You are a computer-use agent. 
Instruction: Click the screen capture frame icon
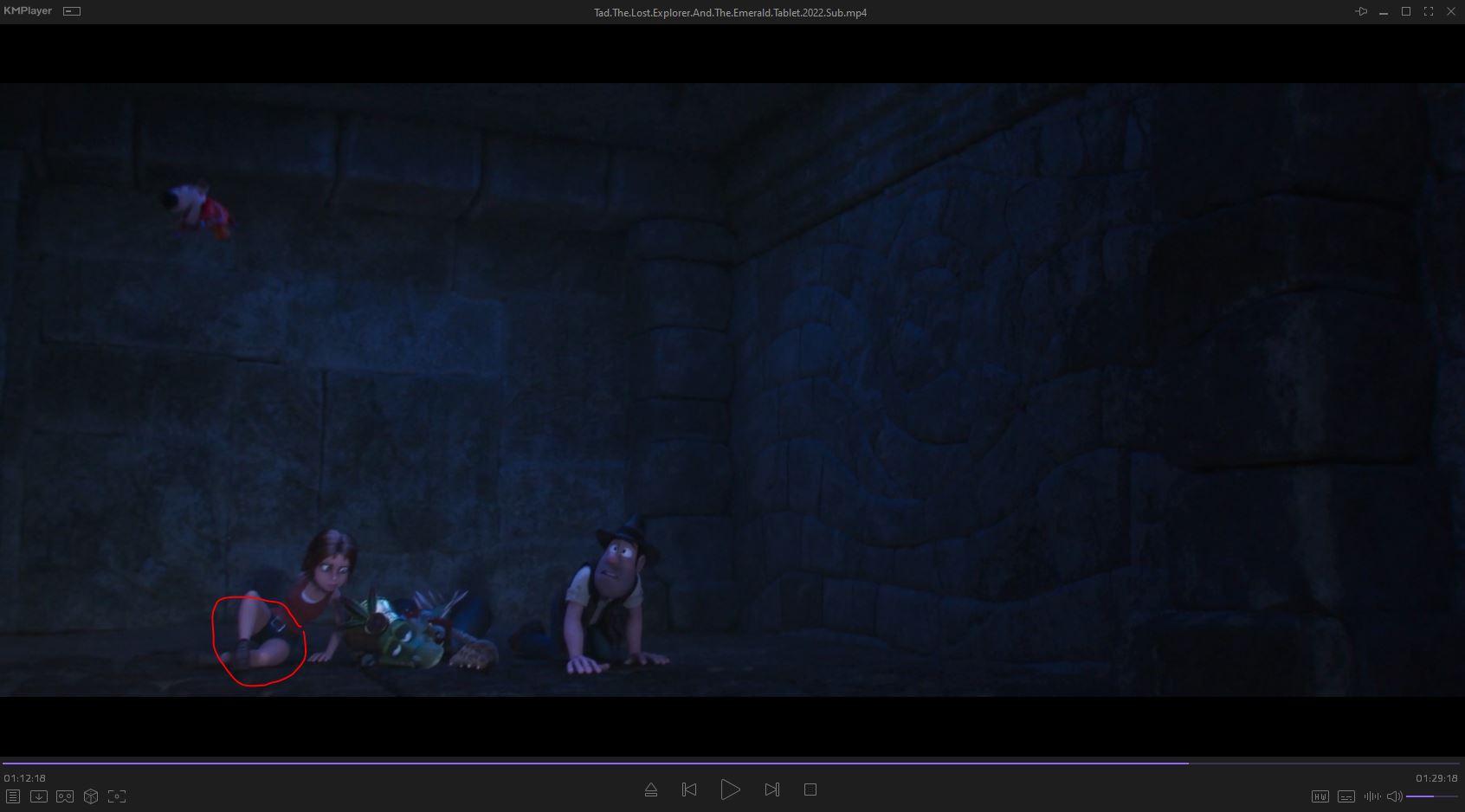click(117, 796)
